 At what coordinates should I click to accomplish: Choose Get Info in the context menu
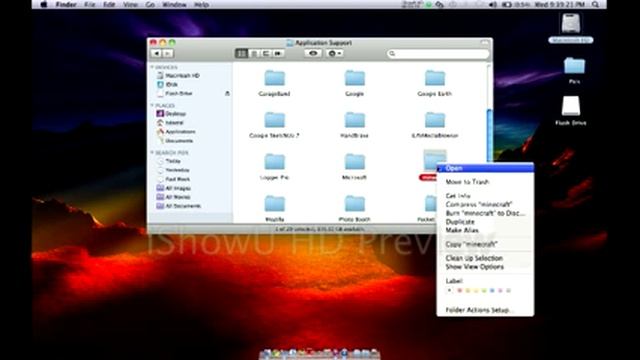click(485, 196)
